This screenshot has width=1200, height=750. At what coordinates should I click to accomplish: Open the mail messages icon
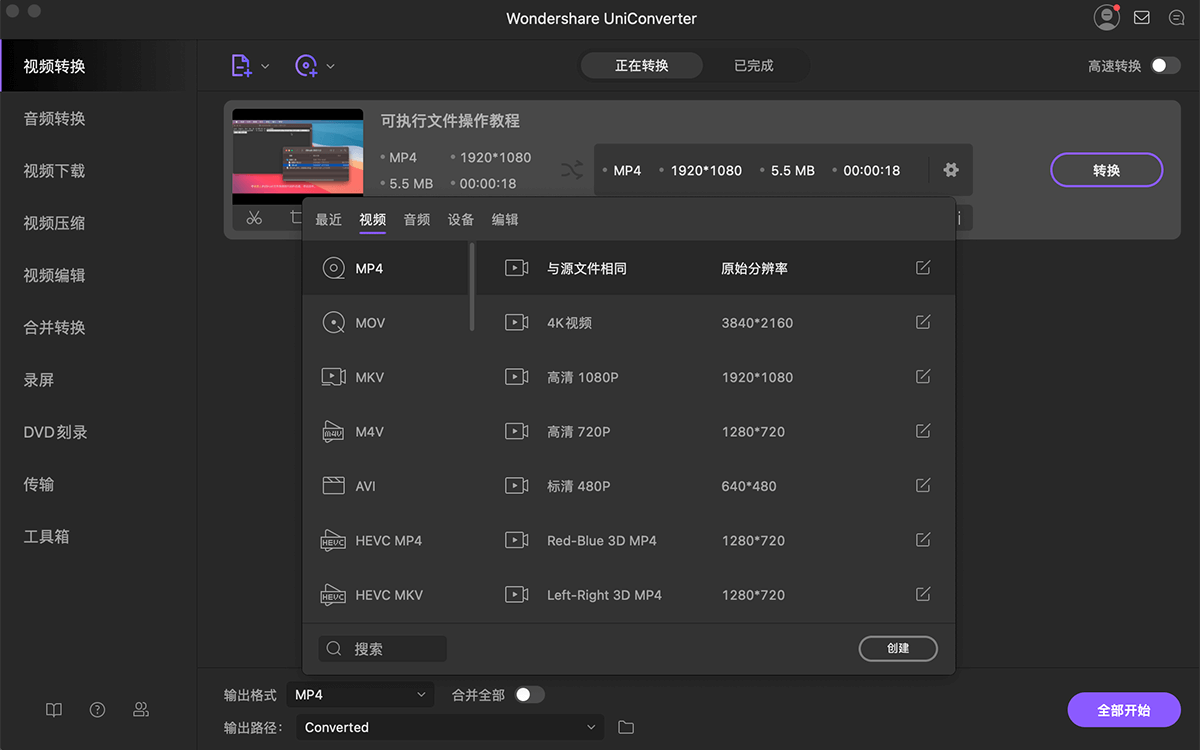point(1141,18)
